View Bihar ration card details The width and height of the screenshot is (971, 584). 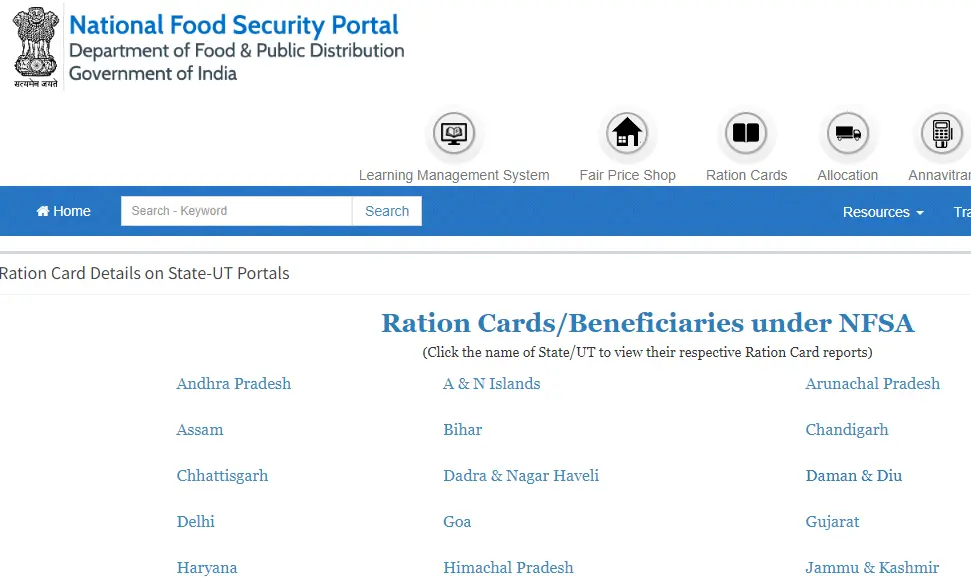click(462, 430)
